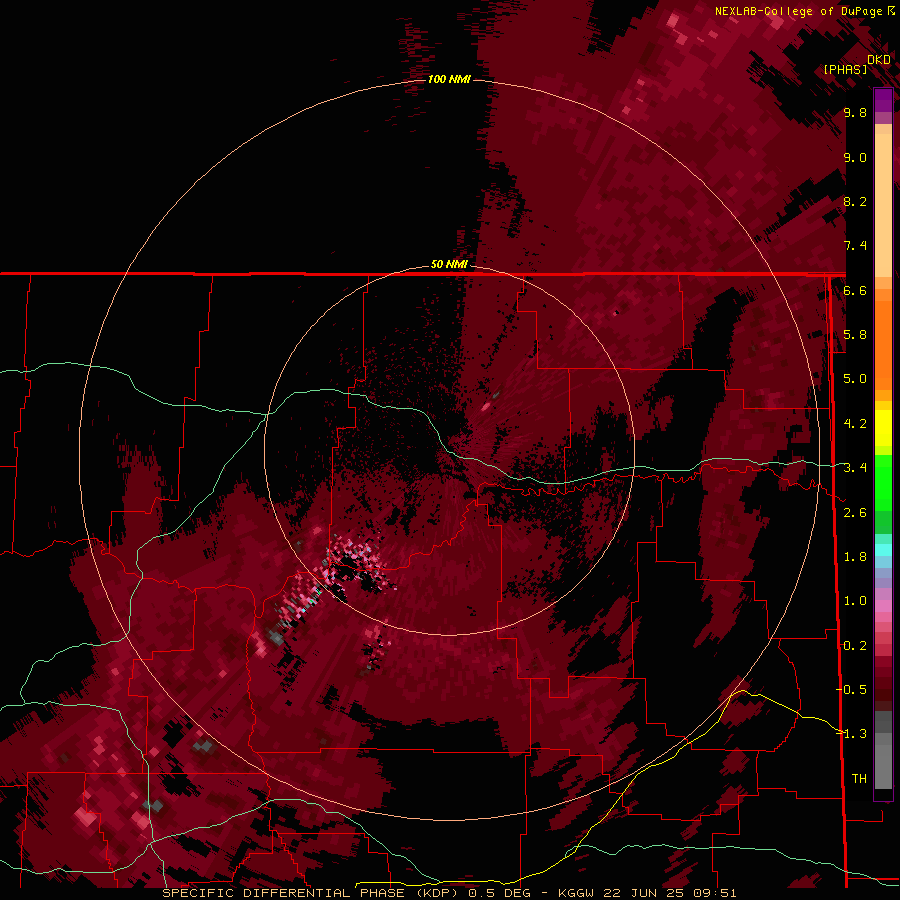Viewport: 900px width, 900px height.
Task: Click the 22 JUN 25 date text
Action: [x=643, y=893]
